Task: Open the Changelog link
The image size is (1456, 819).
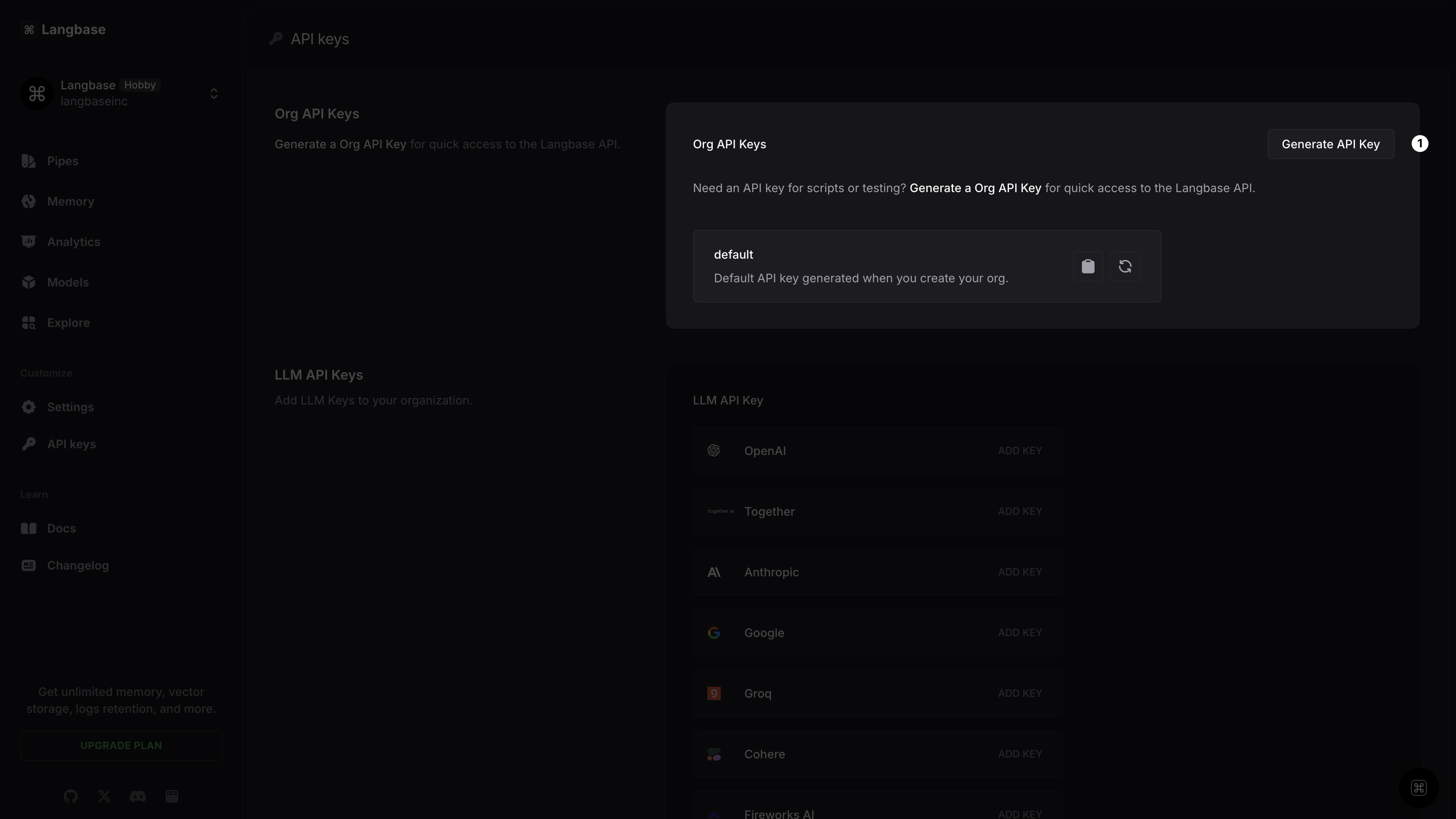Action: pyautogui.click(x=78, y=565)
